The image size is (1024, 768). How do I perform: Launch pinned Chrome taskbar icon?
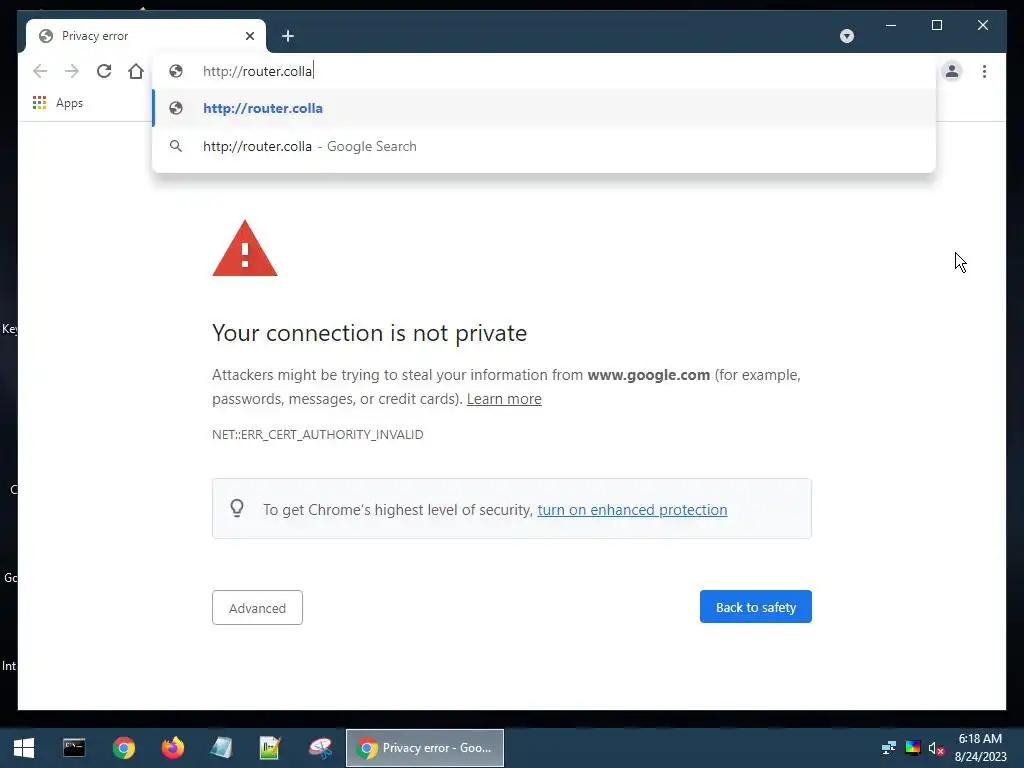(x=123, y=748)
